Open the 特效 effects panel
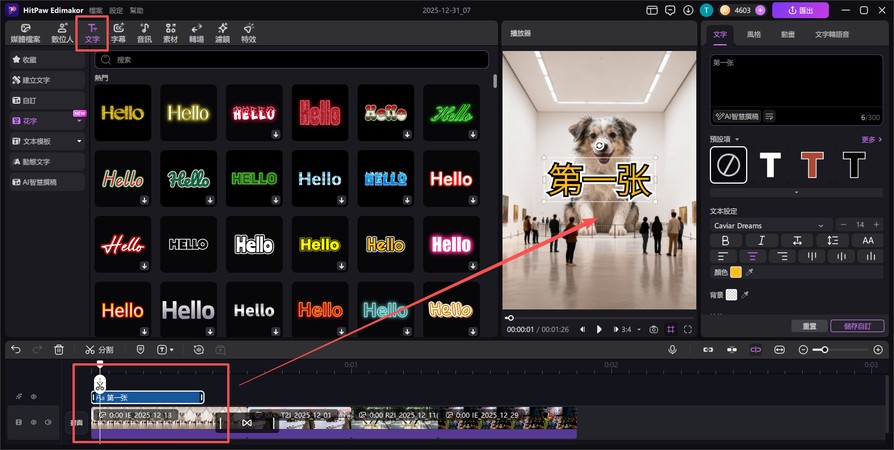 249,34
